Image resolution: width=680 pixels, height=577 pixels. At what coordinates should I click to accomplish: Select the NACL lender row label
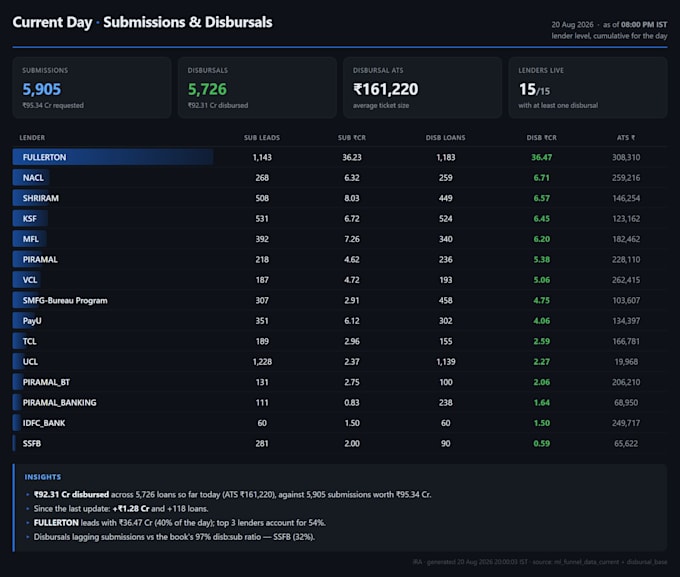coord(33,177)
